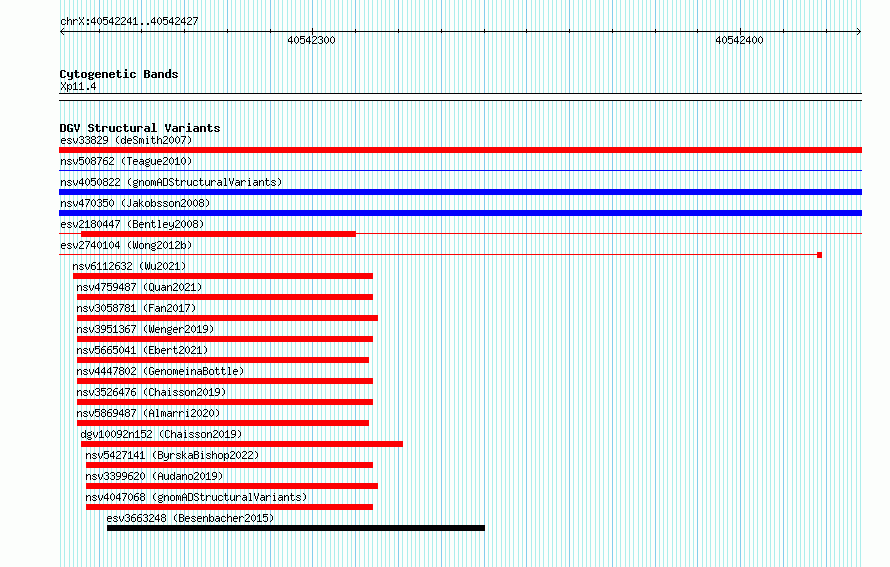890x567 pixels.
Task: Open the dgv10092n152 (Chaisson2019) label
Action: click(x=161, y=434)
